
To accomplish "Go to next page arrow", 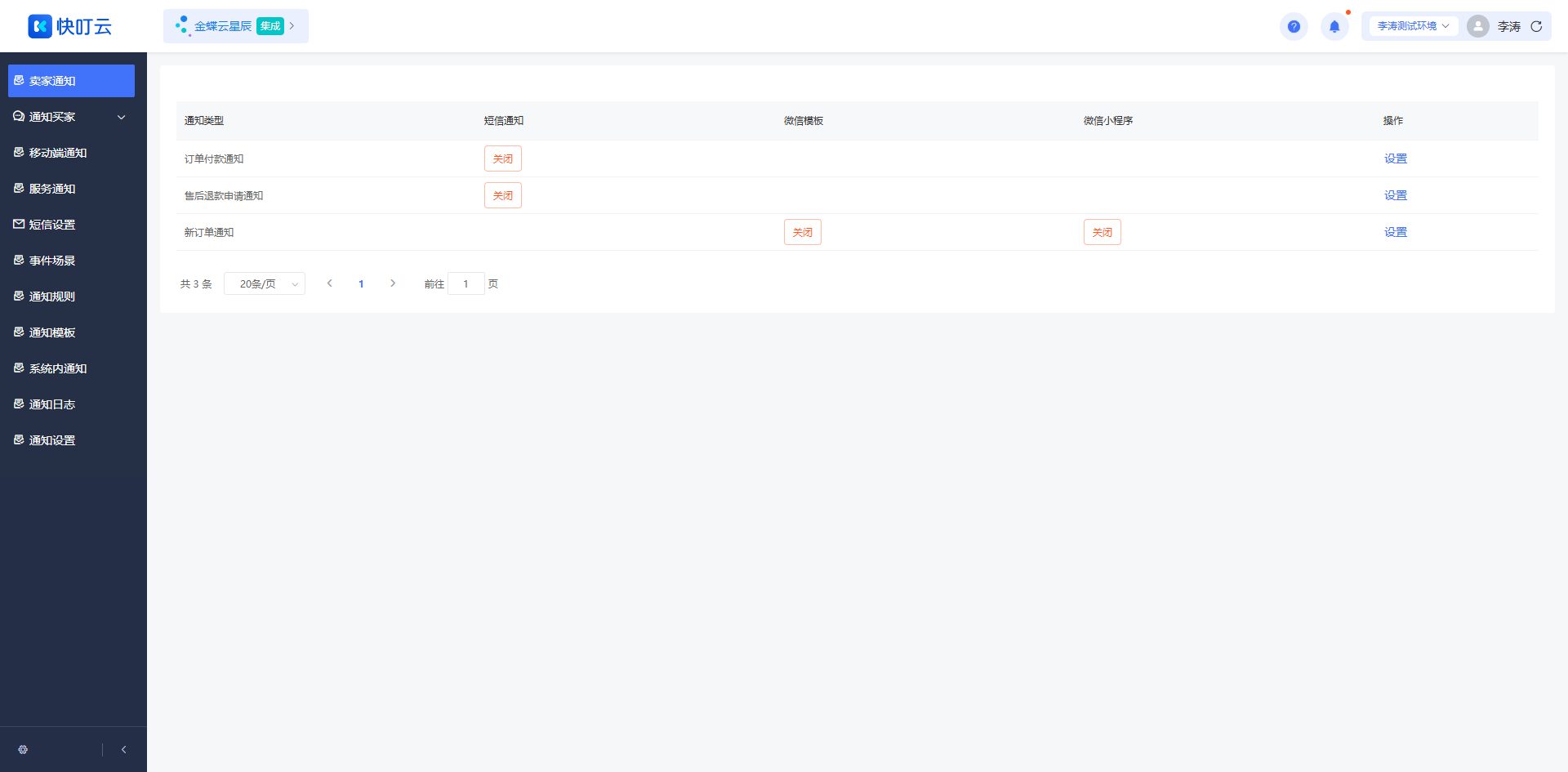I will [393, 283].
